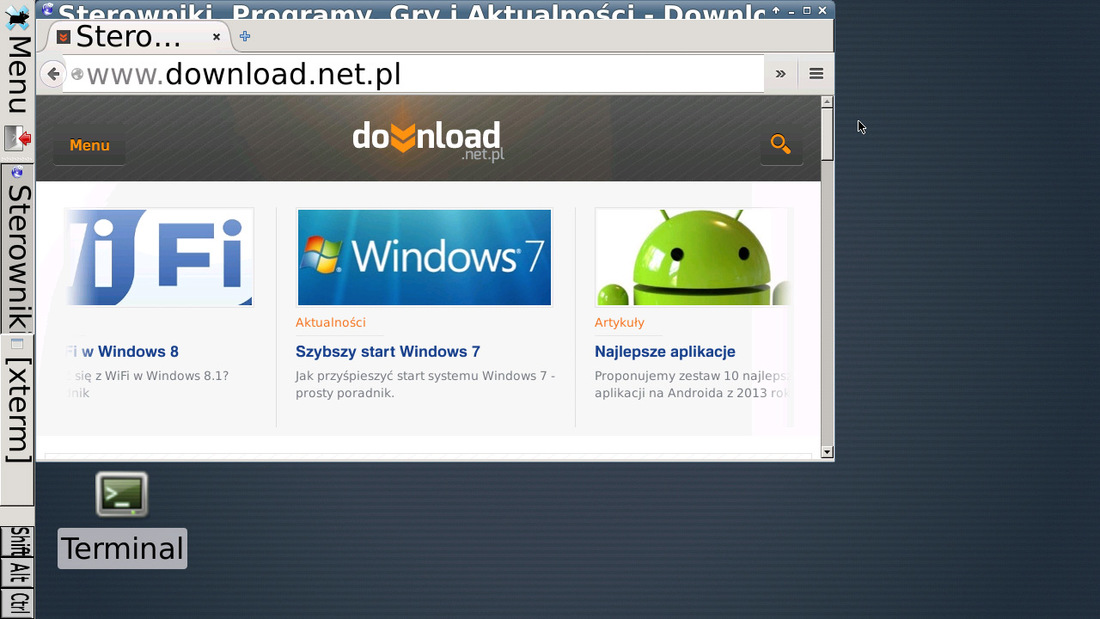Click the Aktualności category link

330,322
